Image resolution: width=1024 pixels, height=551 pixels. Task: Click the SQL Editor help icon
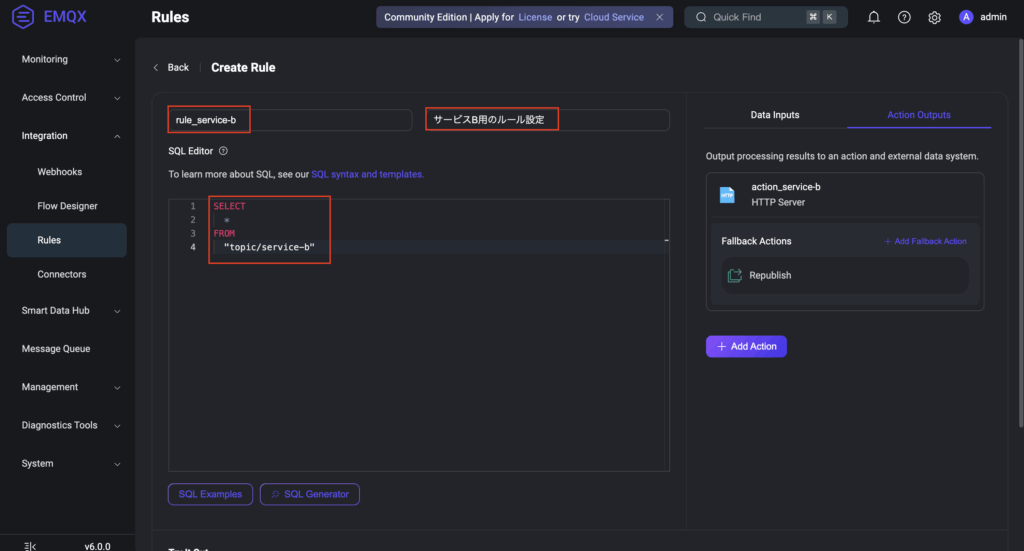click(x=223, y=151)
